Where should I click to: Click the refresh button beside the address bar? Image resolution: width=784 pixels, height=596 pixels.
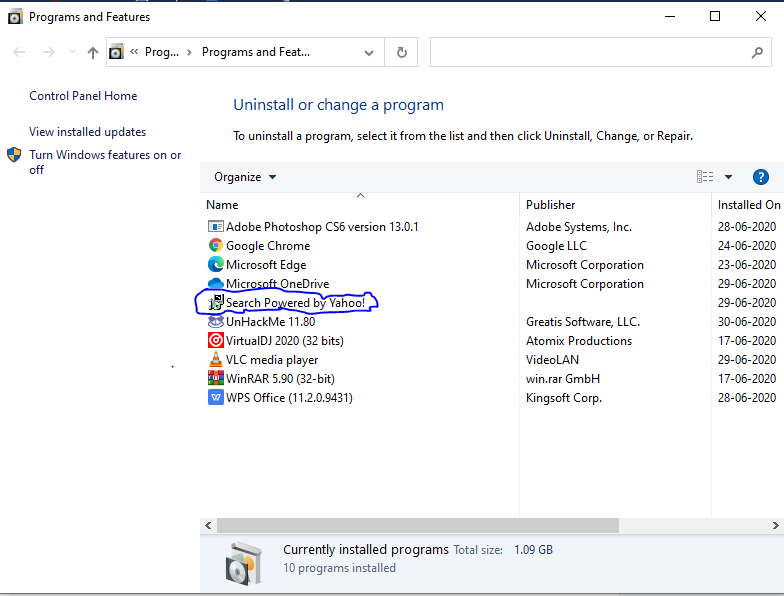coord(402,52)
